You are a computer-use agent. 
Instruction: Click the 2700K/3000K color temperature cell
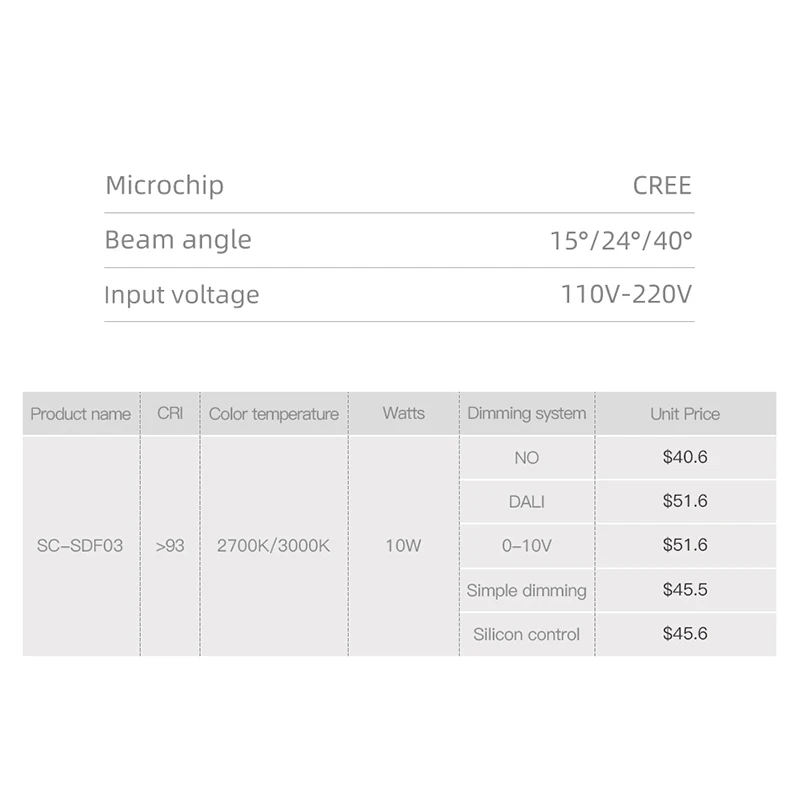[273, 546]
